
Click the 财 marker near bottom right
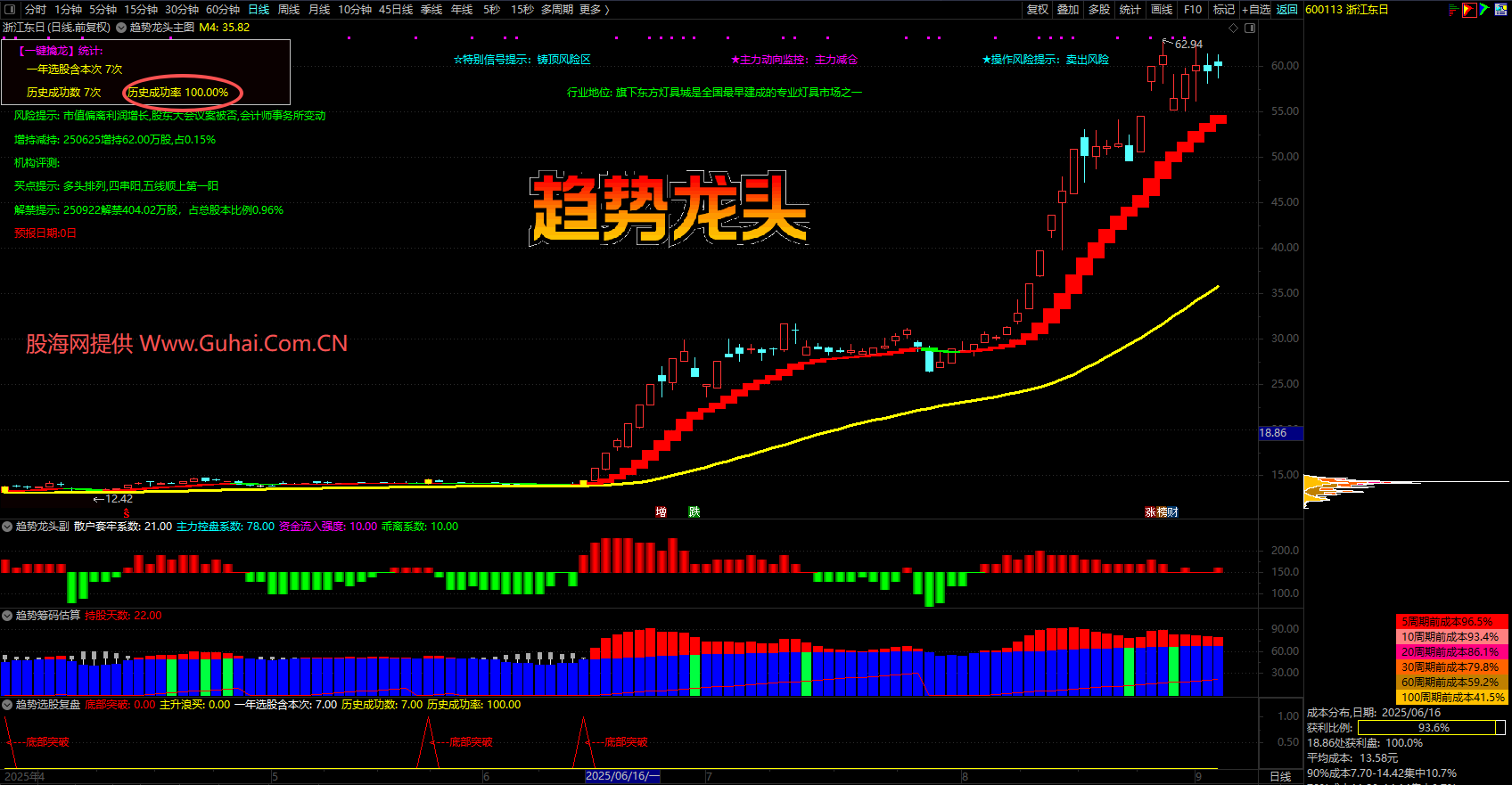pyautogui.click(x=1172, y=511)
